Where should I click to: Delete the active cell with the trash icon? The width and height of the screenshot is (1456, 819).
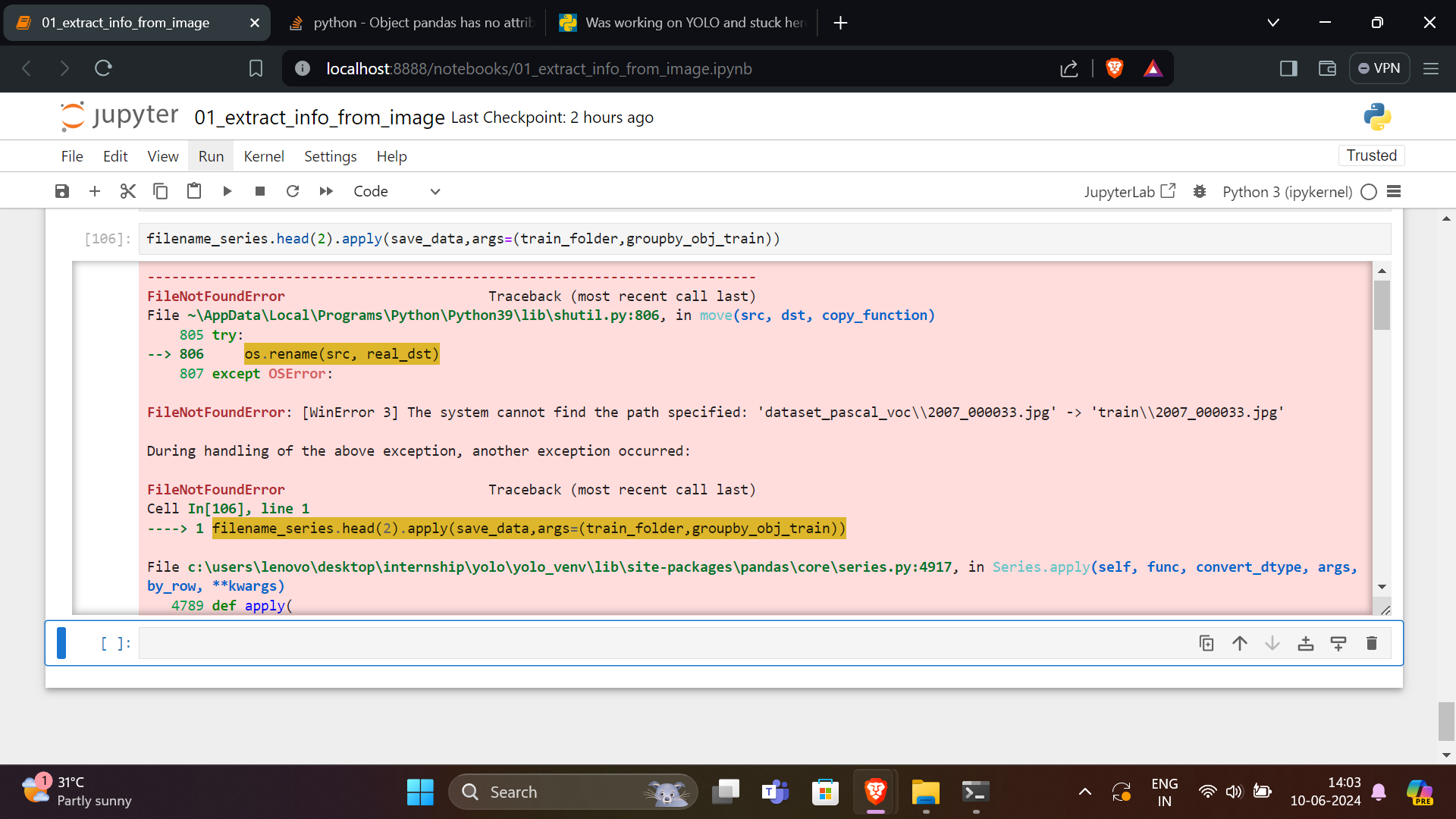[x=1371, y=644]
